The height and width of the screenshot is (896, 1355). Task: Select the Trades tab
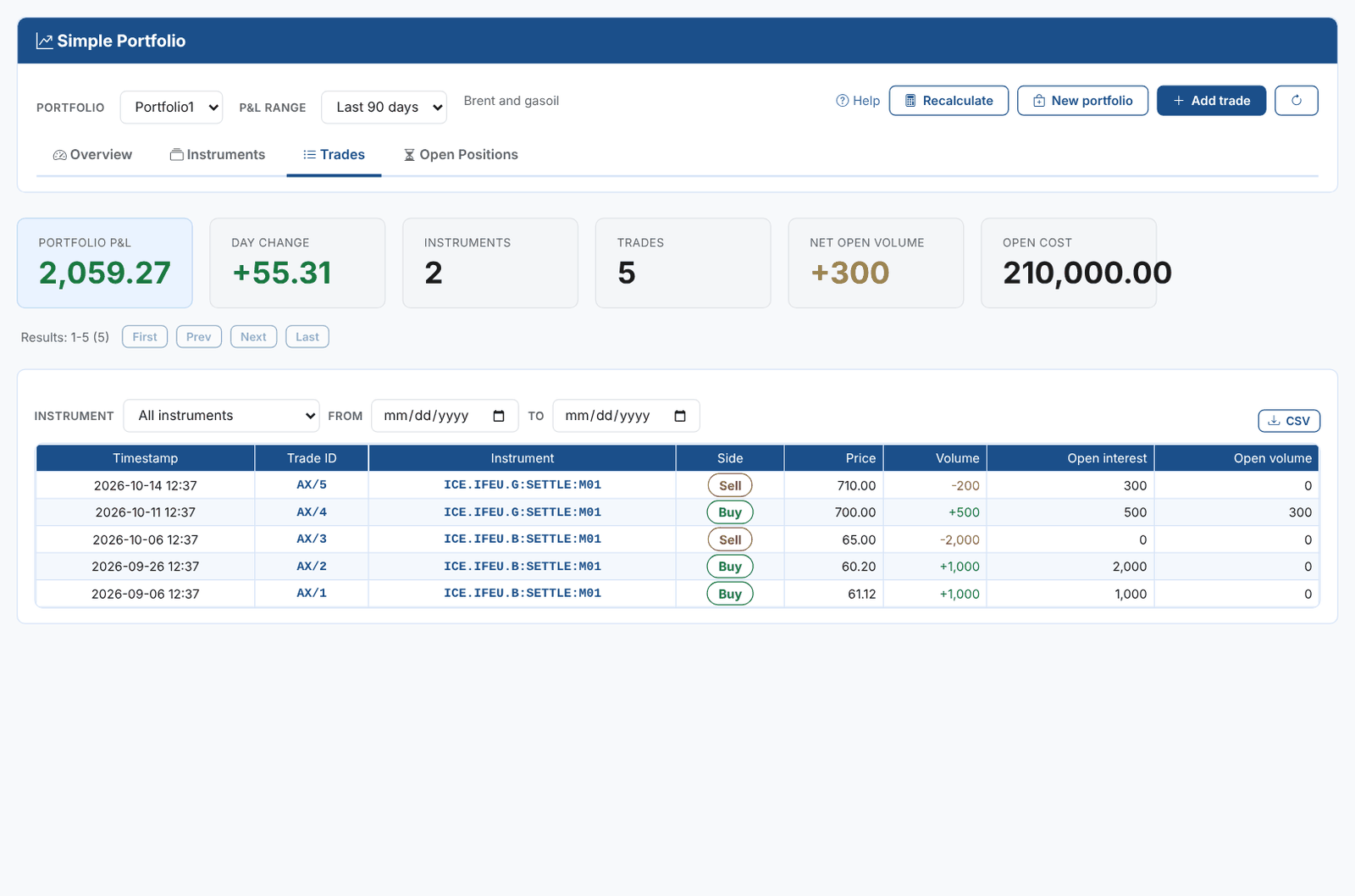click(x=334, y=155)
